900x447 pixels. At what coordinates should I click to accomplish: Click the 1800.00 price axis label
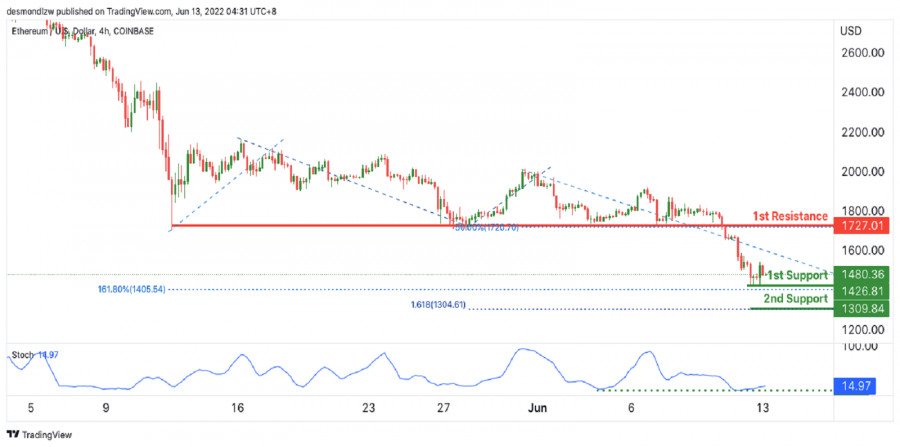(862, 211)
